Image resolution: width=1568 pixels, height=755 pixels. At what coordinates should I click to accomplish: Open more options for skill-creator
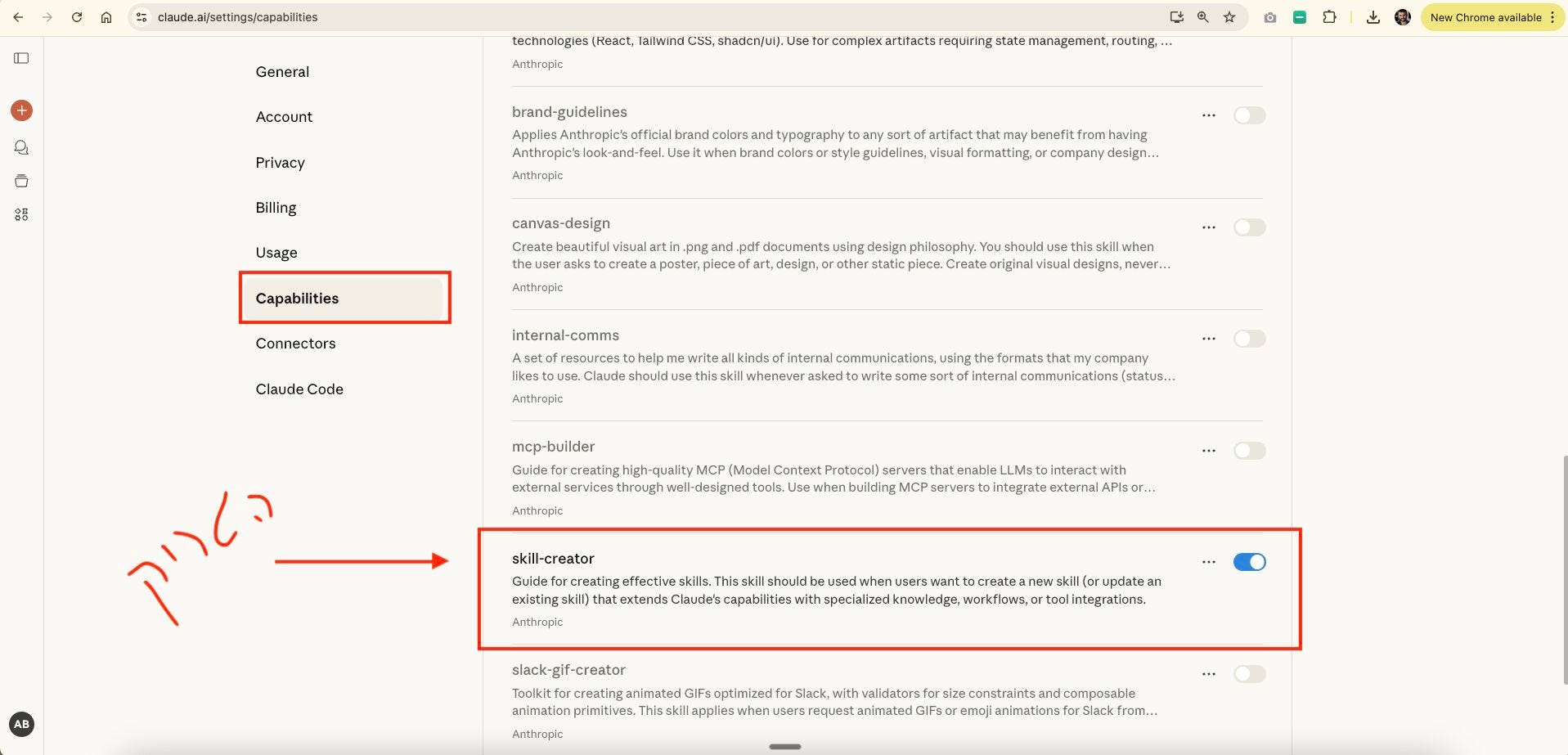point(1209,562)
